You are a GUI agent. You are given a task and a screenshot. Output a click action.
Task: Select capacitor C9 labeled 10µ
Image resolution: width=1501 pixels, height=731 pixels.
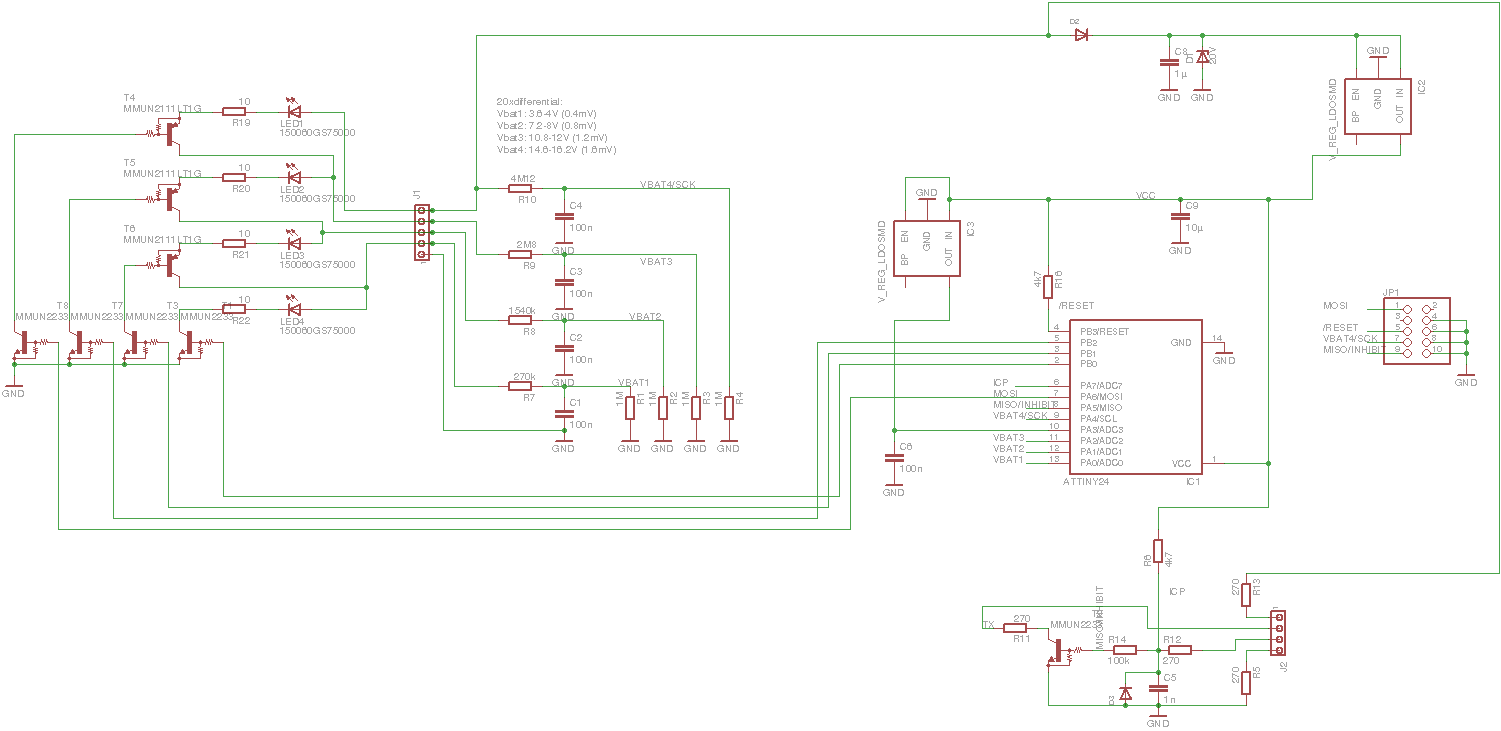1180,217
